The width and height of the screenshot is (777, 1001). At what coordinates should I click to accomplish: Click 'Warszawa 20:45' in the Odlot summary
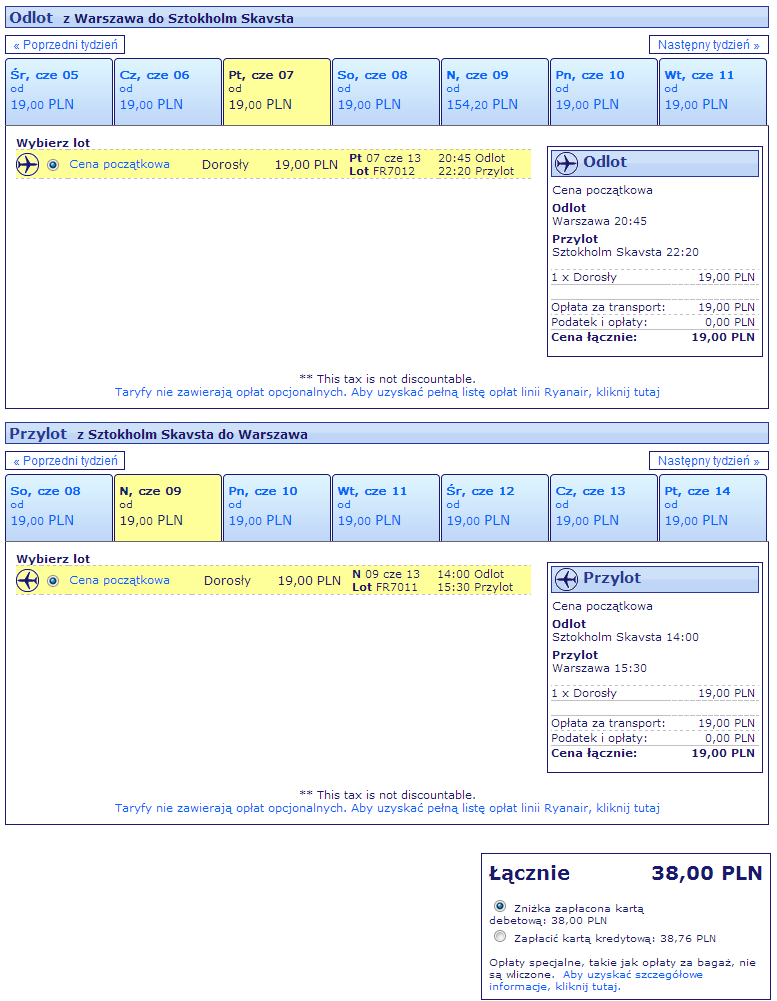[600, 222]
